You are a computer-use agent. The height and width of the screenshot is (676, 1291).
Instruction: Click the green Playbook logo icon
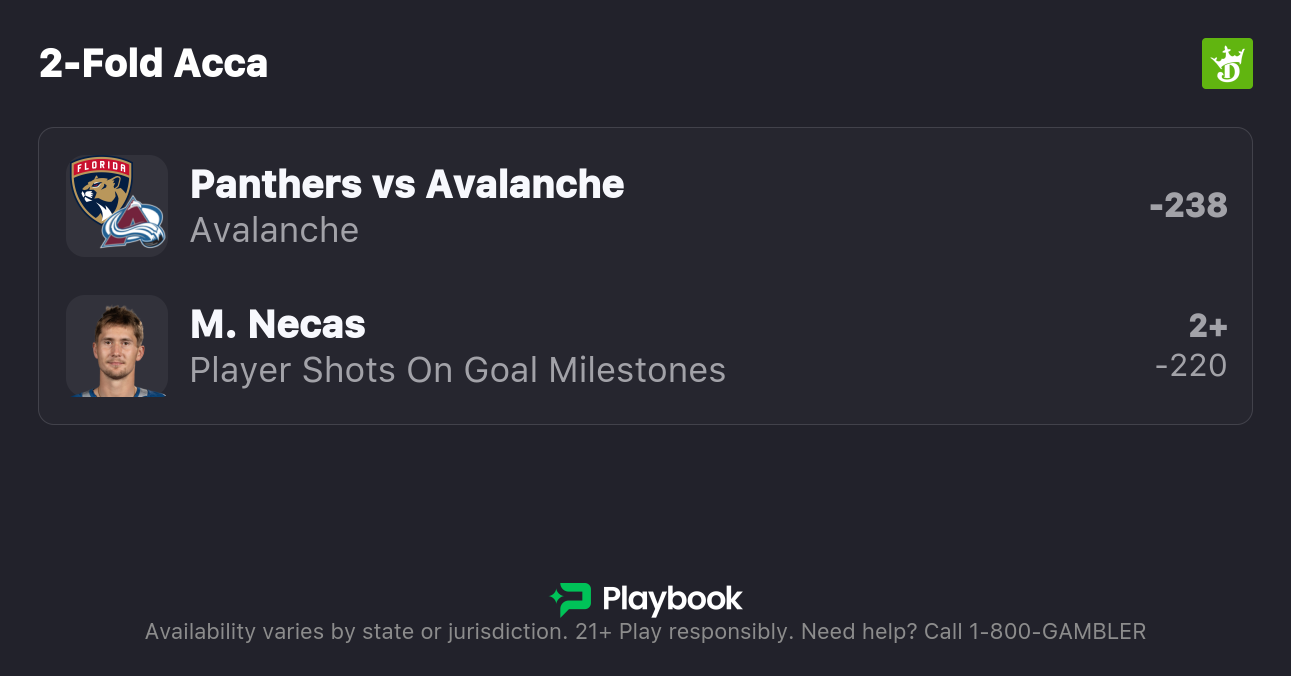[x=571, y=599]
